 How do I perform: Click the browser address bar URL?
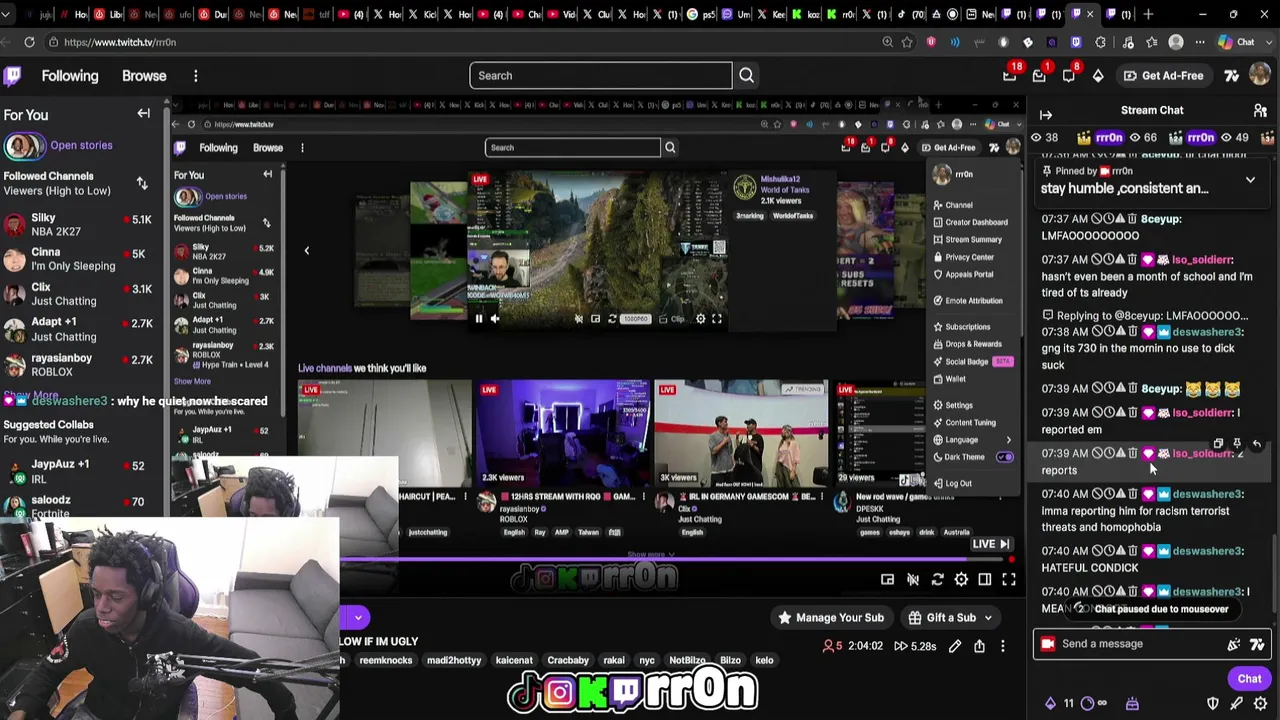click(120, 42)
